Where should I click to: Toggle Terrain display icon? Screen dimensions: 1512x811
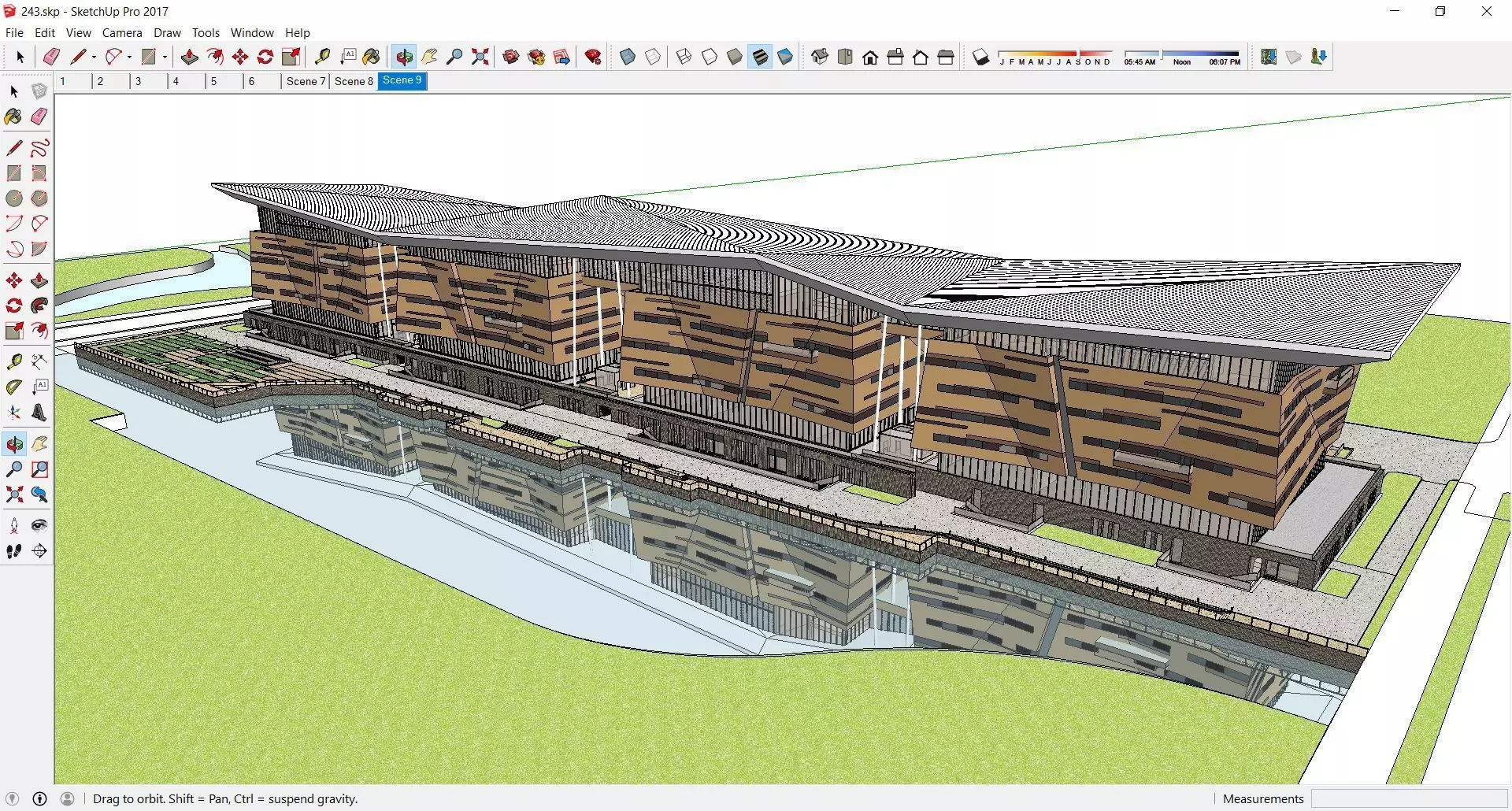1293,57
